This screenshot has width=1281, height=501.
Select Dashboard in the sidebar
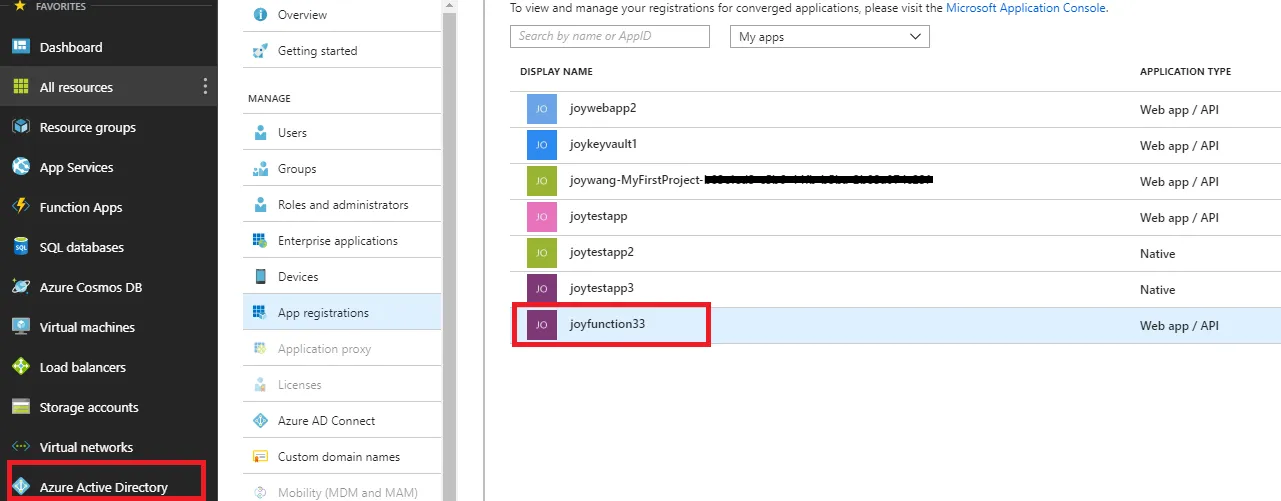pyautogui.click(x=109, y=47)
